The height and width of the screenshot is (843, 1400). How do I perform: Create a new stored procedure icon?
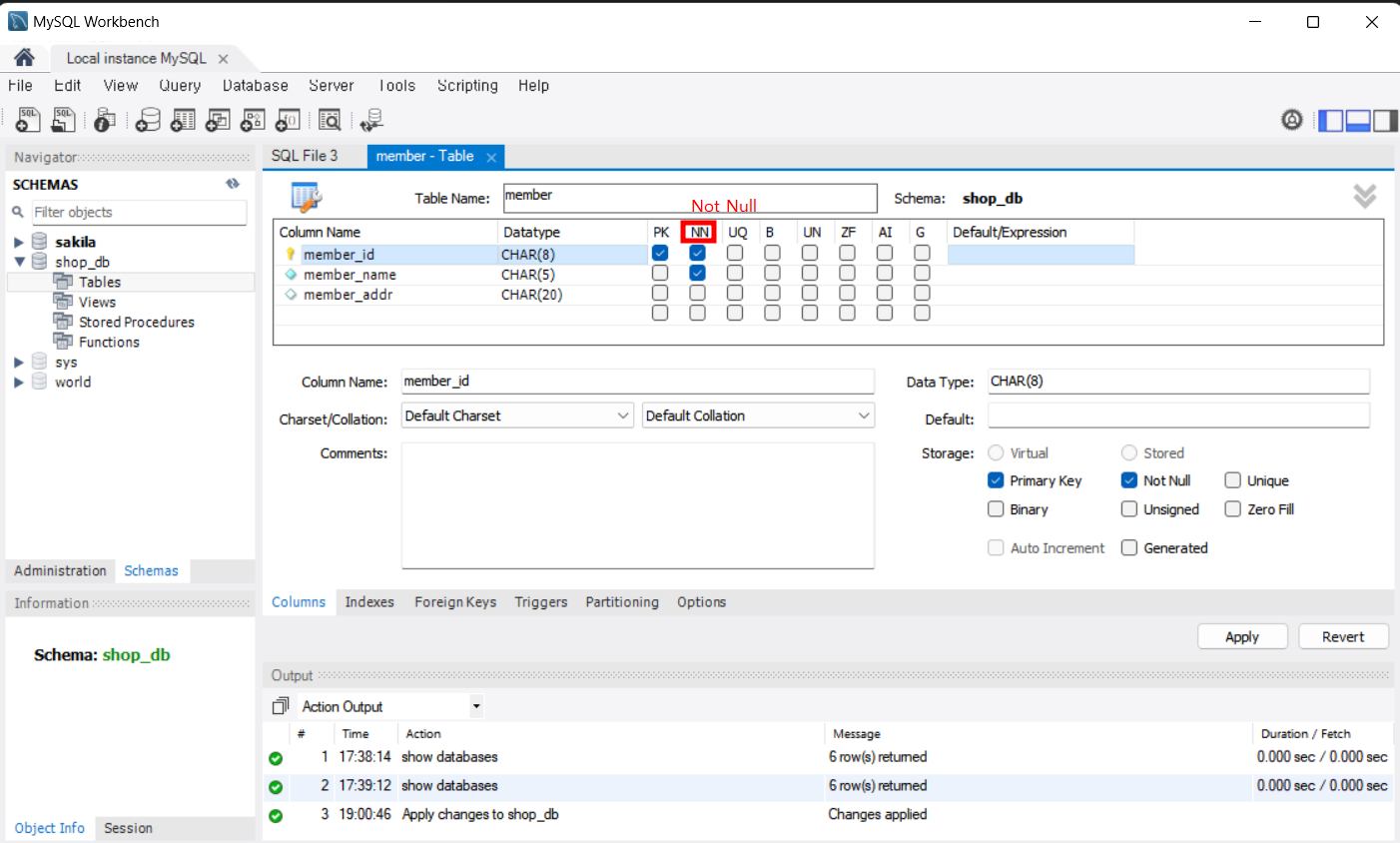253,120
